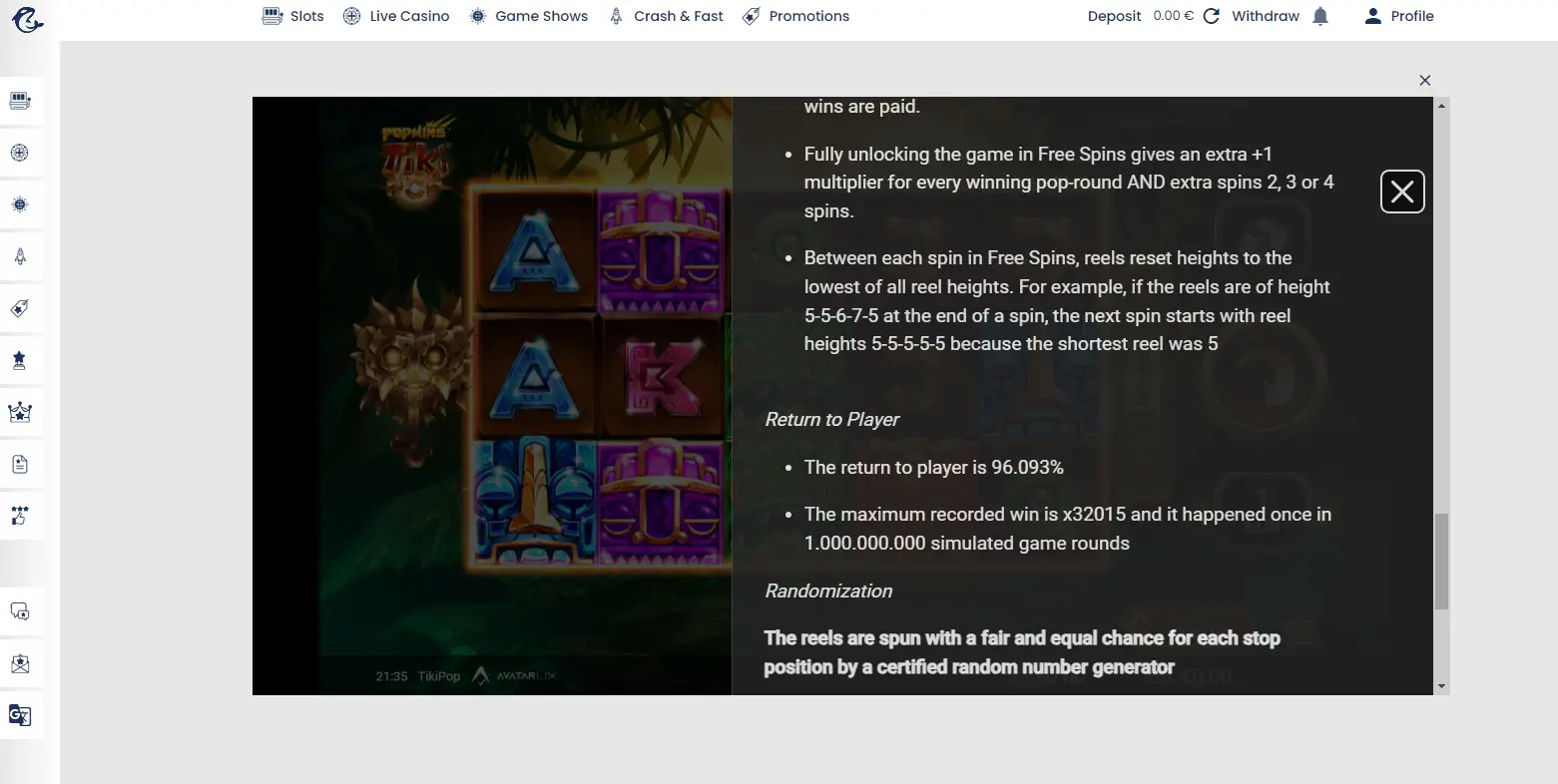Click the game shows wheel sidebar icon
This screenshot has width=1558, height=784.
(x=20, y=204)
